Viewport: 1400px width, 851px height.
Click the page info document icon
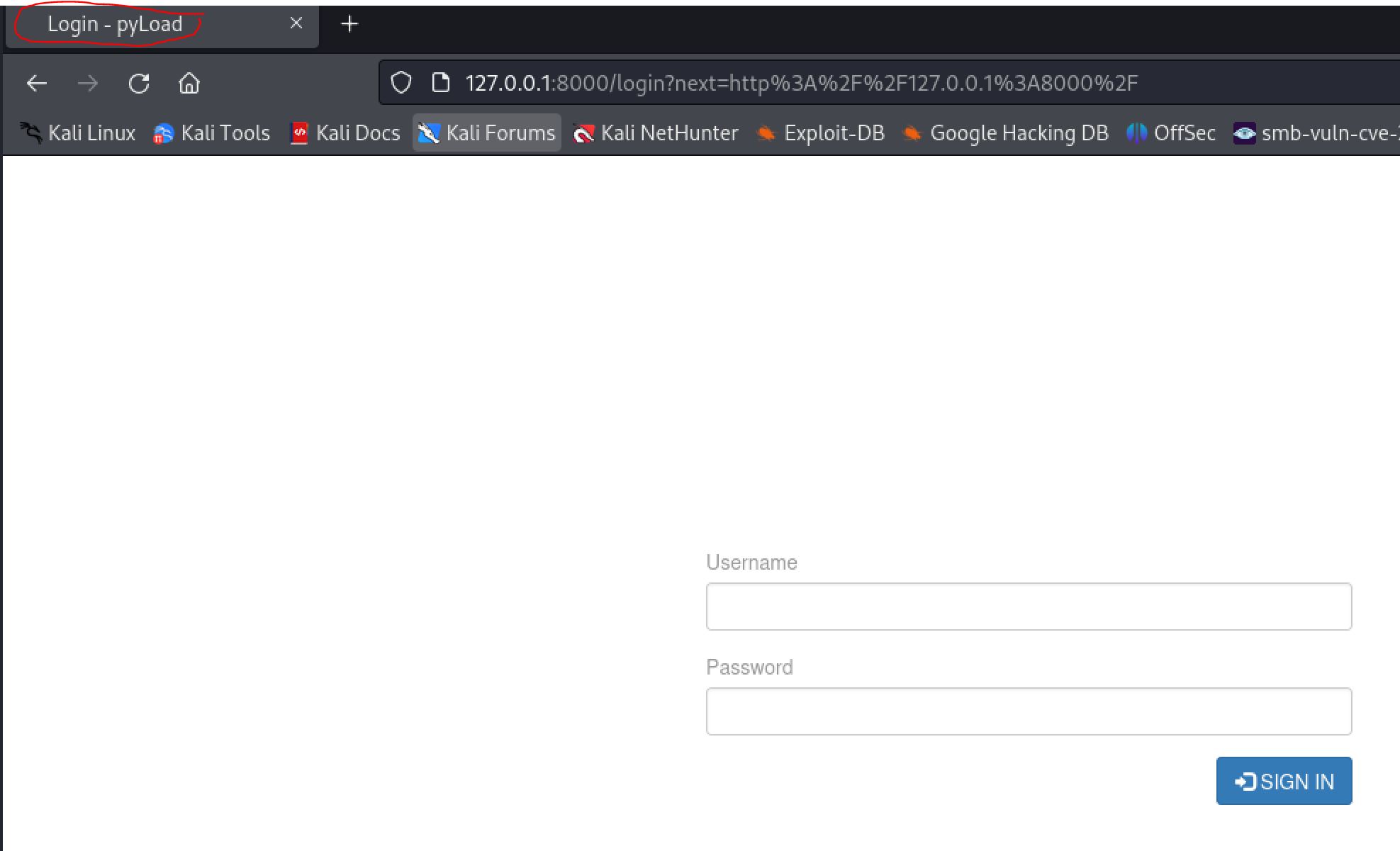(441, 83)
